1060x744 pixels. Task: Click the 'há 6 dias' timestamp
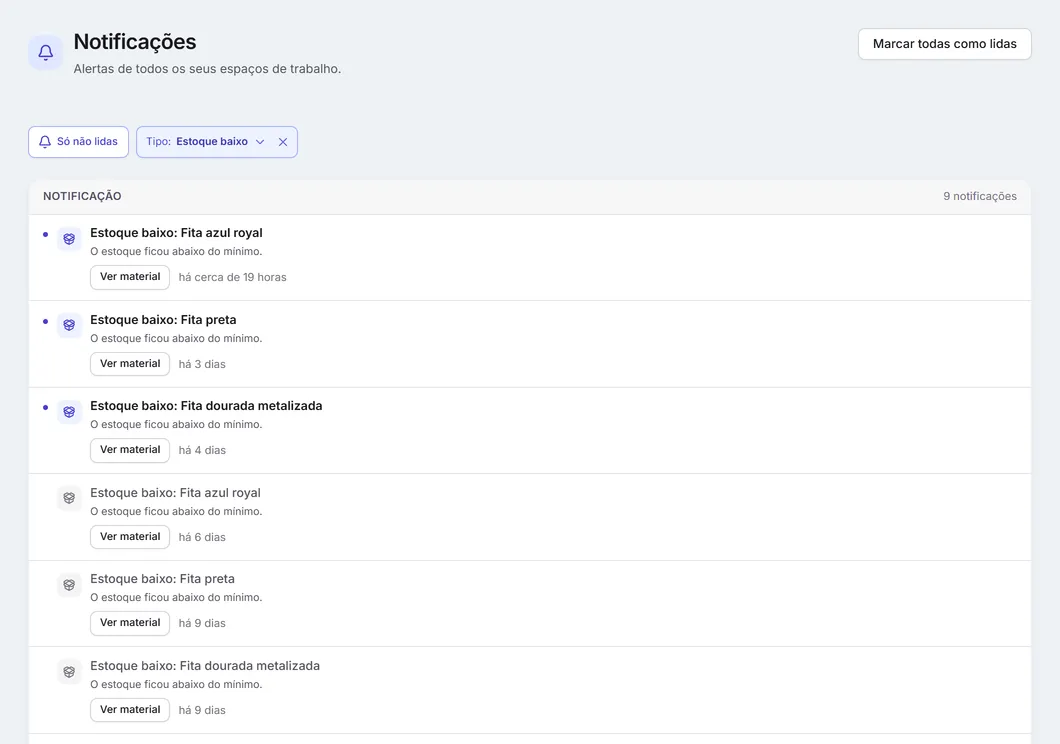pyautogui.click(x=202, y=537)
